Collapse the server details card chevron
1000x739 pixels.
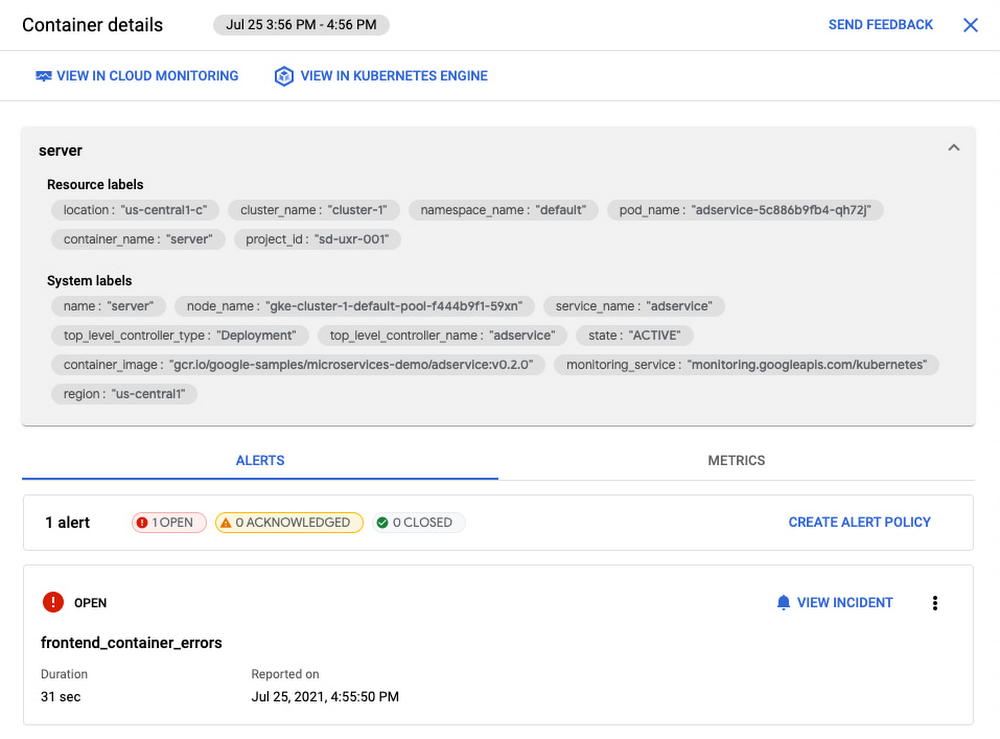point(953,148)
